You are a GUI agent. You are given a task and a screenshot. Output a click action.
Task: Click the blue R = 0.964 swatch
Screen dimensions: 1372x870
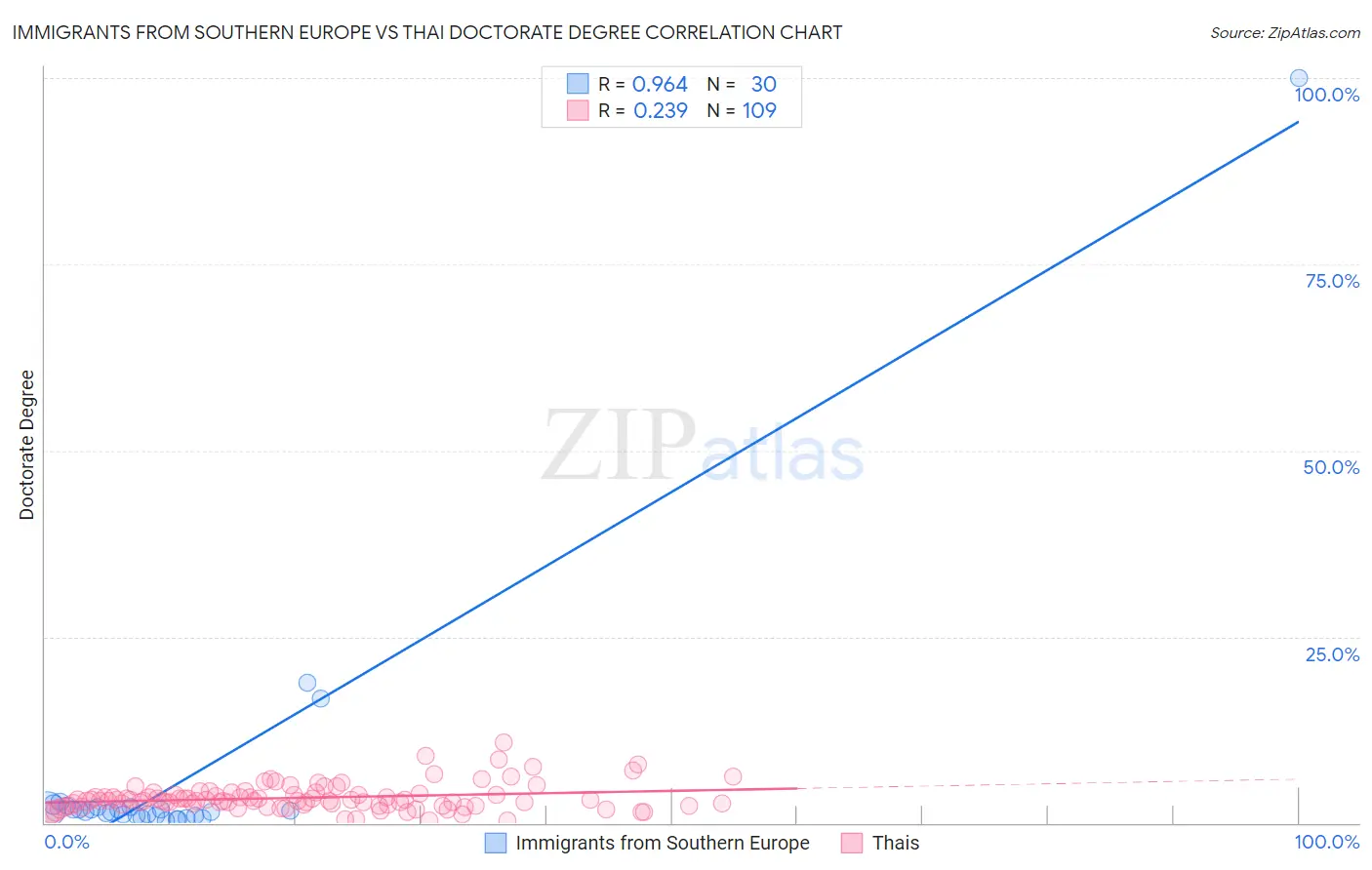click(x=578, y=84)
